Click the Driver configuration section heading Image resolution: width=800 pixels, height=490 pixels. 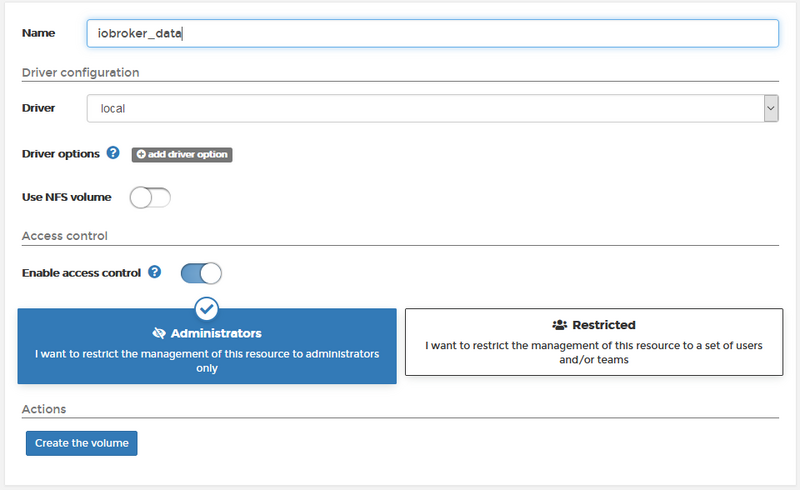tap(81, 72)
